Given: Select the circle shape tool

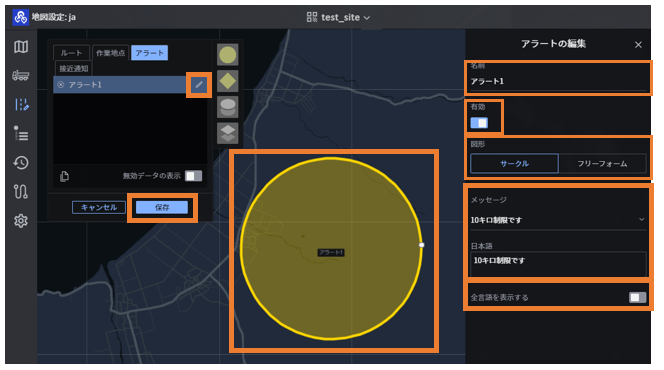Looking at the screenshot, I should pos(227,55).
